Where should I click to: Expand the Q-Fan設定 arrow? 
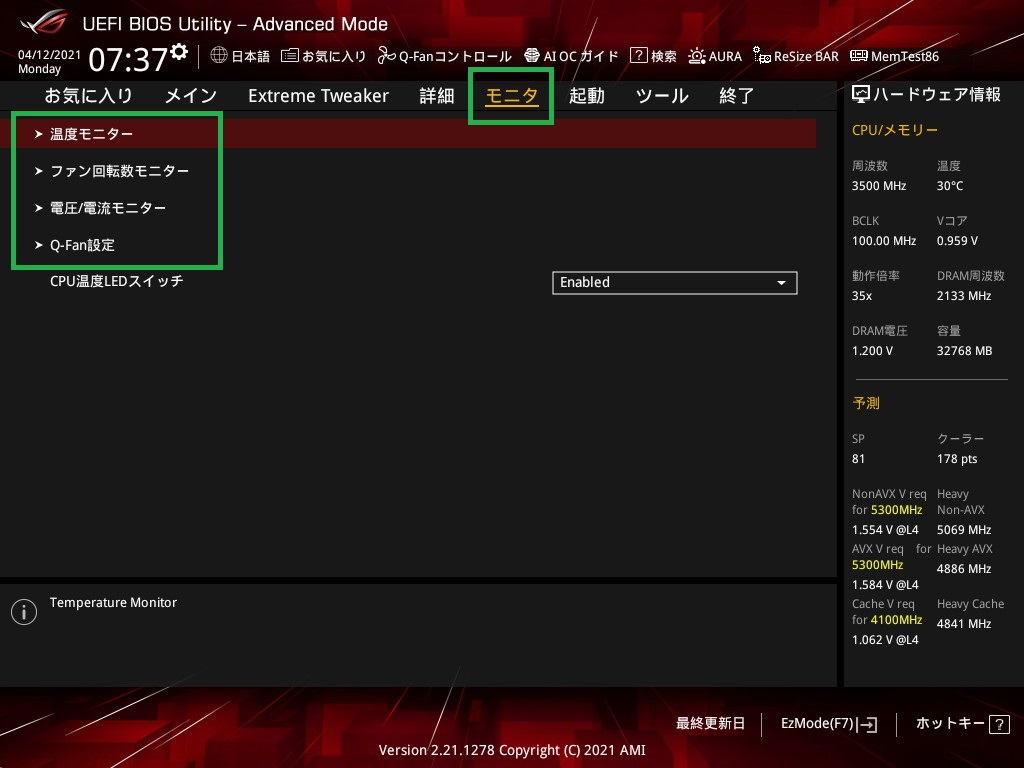click(39, 245)
